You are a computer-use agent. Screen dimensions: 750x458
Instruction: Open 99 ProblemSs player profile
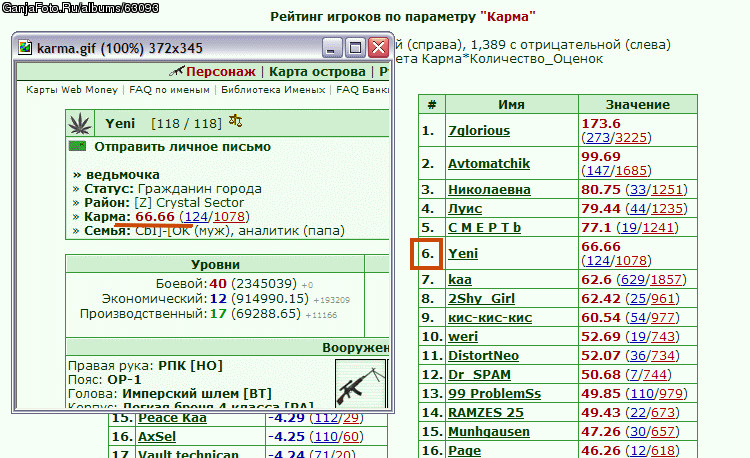pos(495,393)
